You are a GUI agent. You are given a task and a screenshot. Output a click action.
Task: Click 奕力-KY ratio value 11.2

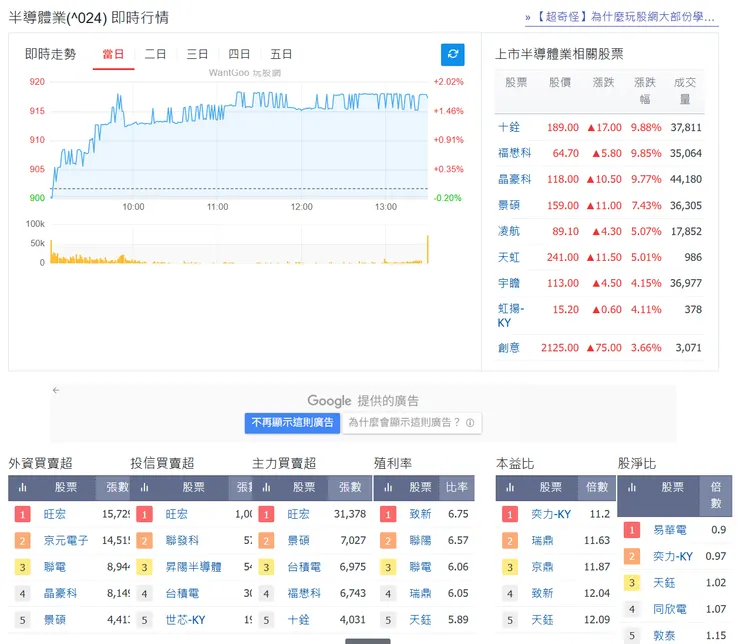(x=599, y=514)
